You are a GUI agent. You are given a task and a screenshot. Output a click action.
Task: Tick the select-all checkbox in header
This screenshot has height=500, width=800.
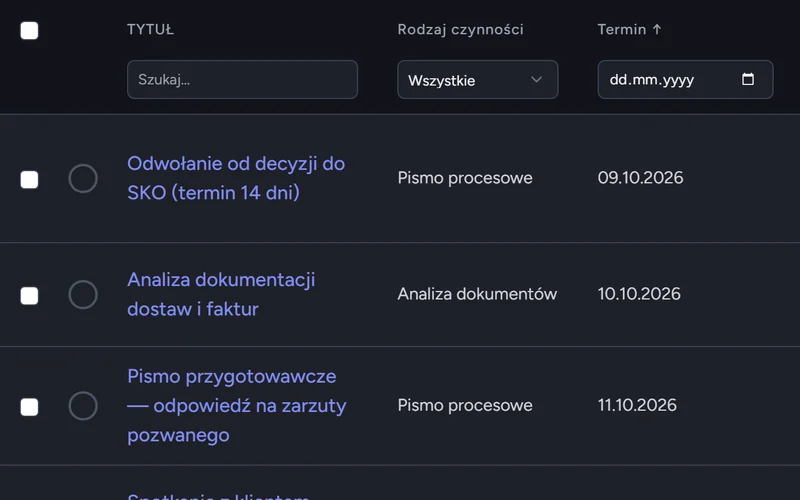(x=29, y=31)
